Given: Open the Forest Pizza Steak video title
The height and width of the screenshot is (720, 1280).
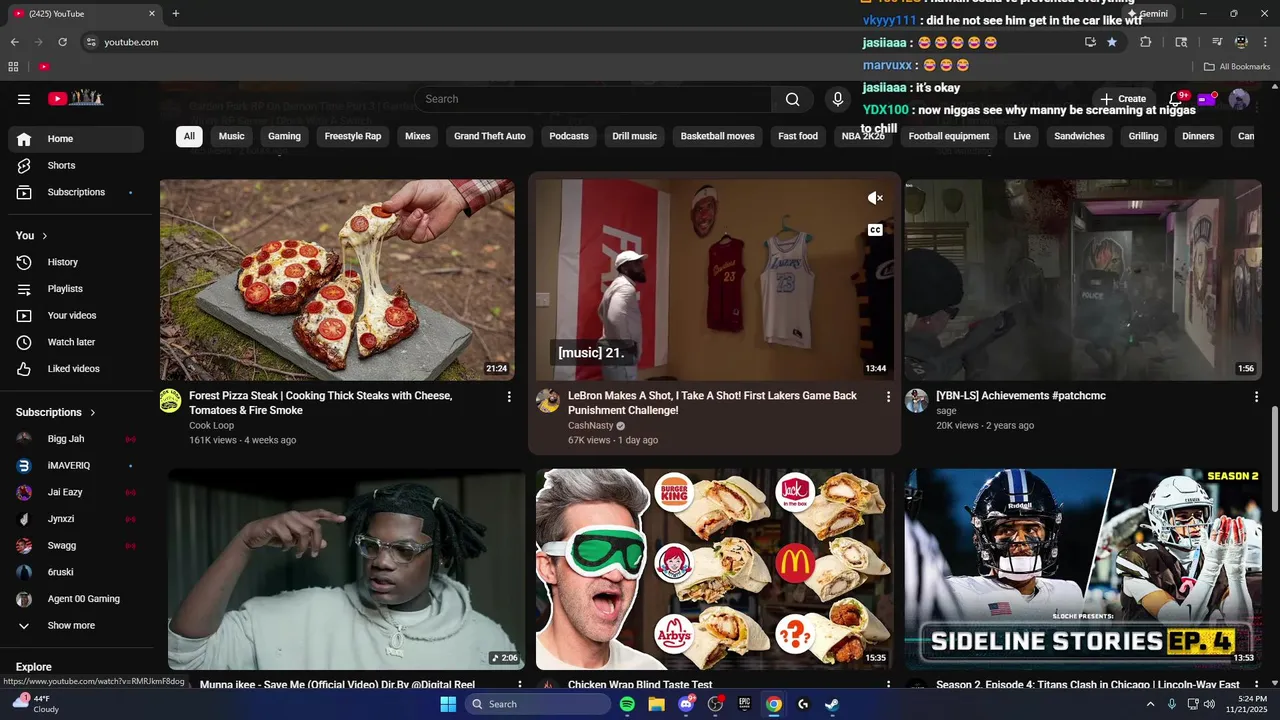Looking at the screenshot, I should point(320,403).
